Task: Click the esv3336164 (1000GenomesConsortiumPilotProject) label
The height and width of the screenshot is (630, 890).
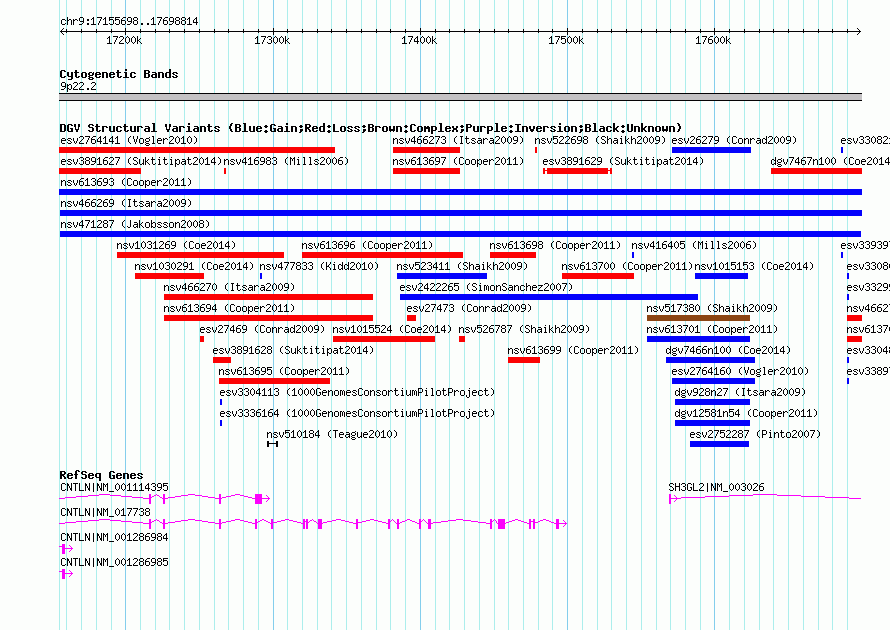Action: point(357,413)
